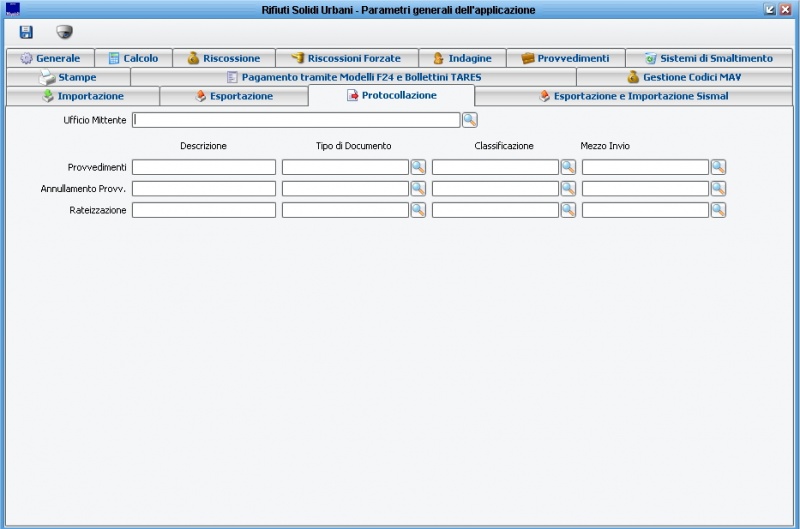Screen dimensions: 800x529
Task: Search Classificazione for Provvedimenti row
Action: (568, 167)
